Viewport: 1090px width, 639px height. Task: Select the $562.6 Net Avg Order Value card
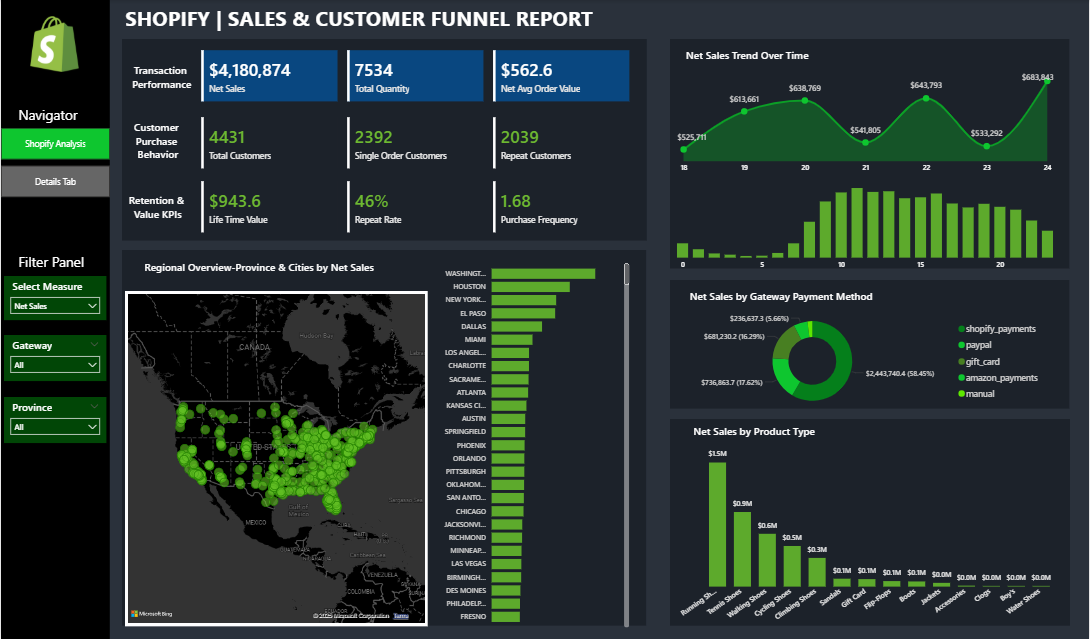click(562, 76)
